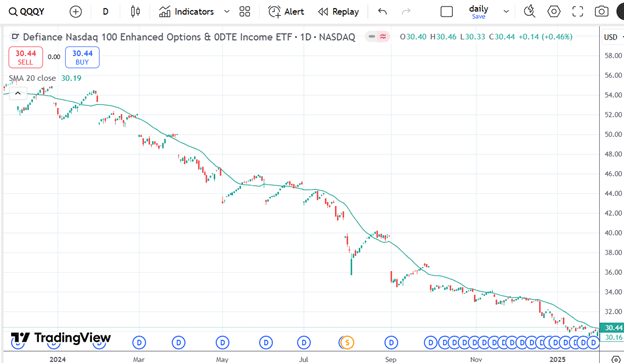Undo the last chart action
This screenshot has width=624, height=363.
click(x=382, y=12)
